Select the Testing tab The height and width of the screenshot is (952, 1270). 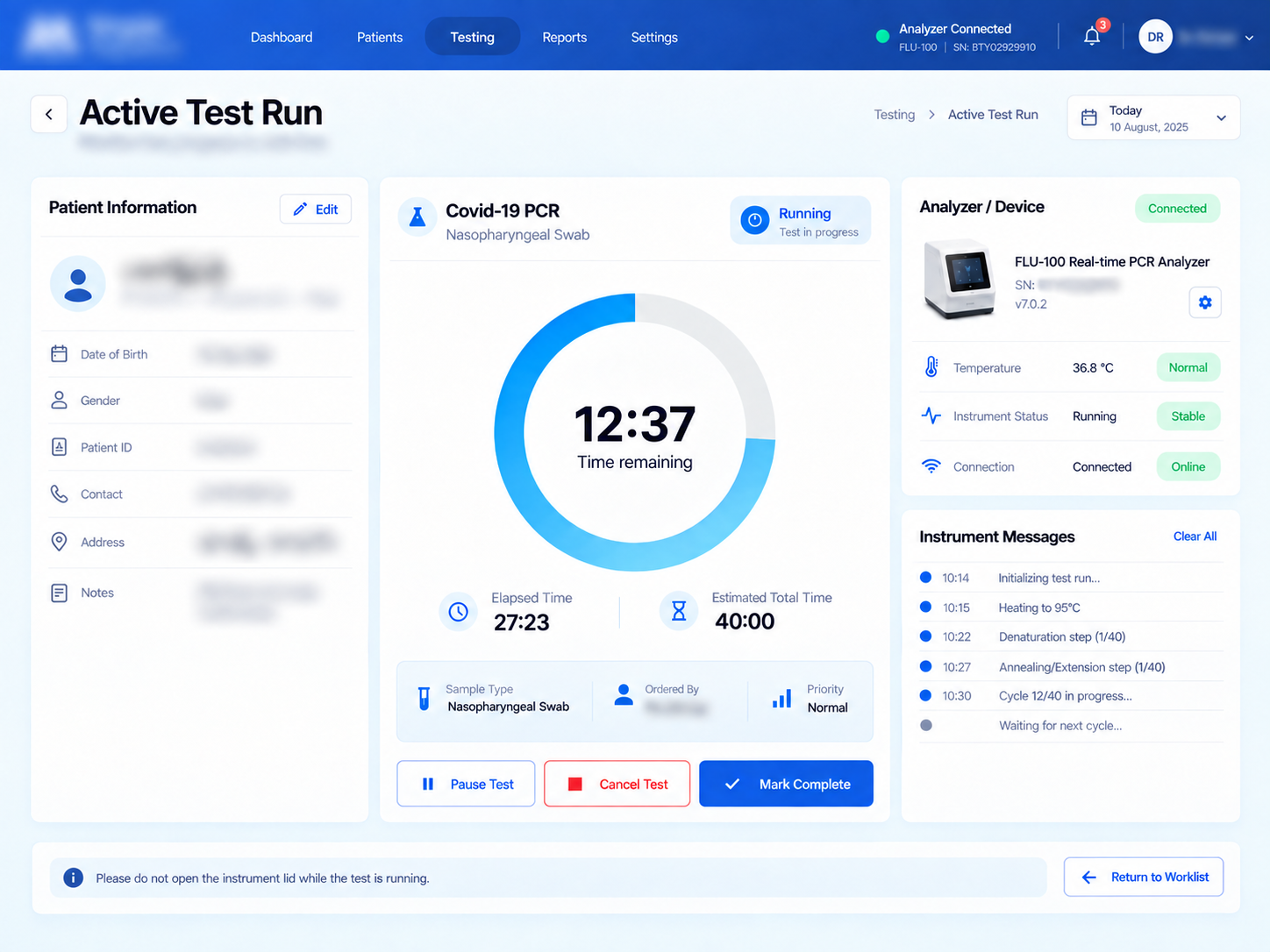click(x=473, y=37)
